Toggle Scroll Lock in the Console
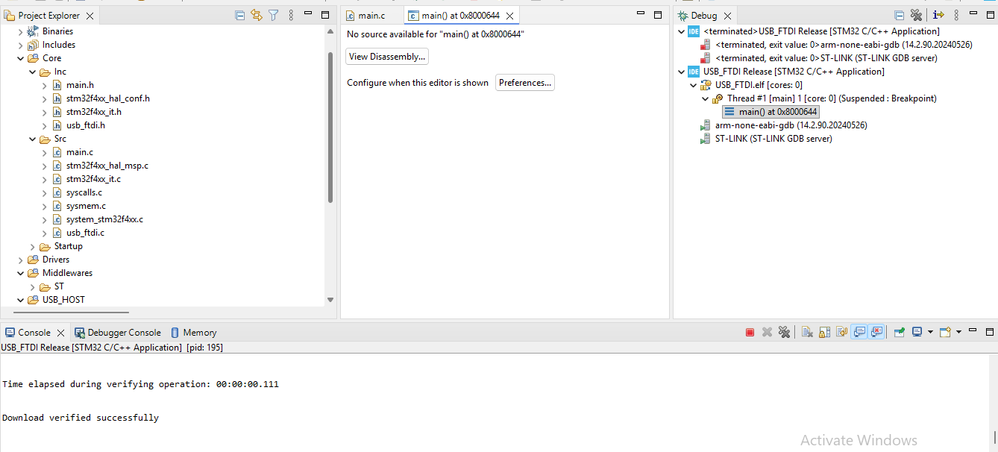Screen dimensions: 998x452 [x=824, y=332]
